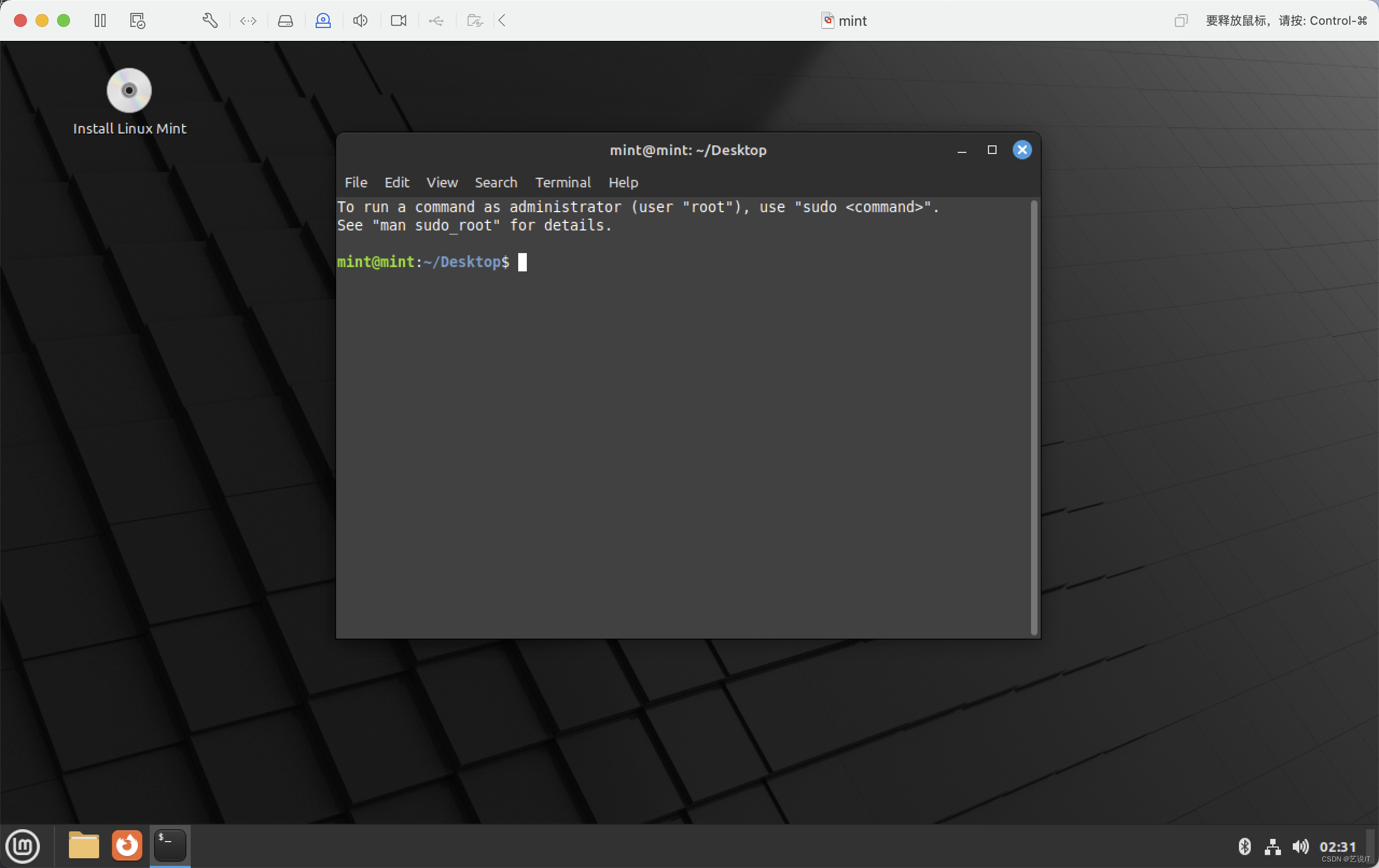Screen dimensions: 1379x868
Task: Open the Search menu
Action: (x=496, y=182)
